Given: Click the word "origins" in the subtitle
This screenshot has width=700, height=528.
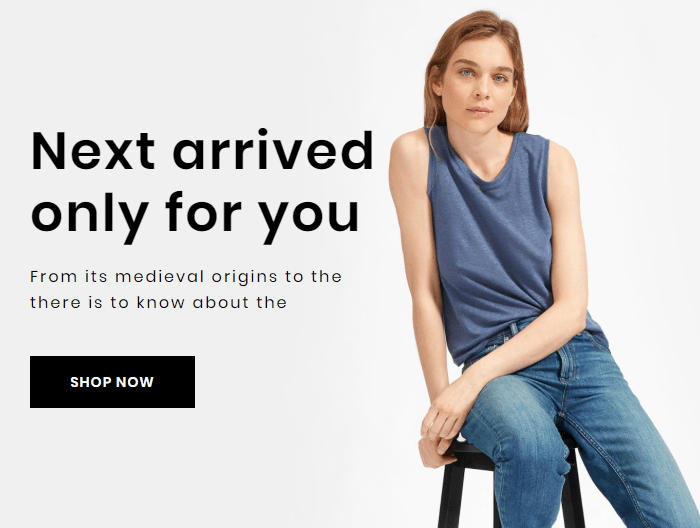Looking at the screenshot, I should click(x=245, y=278).
